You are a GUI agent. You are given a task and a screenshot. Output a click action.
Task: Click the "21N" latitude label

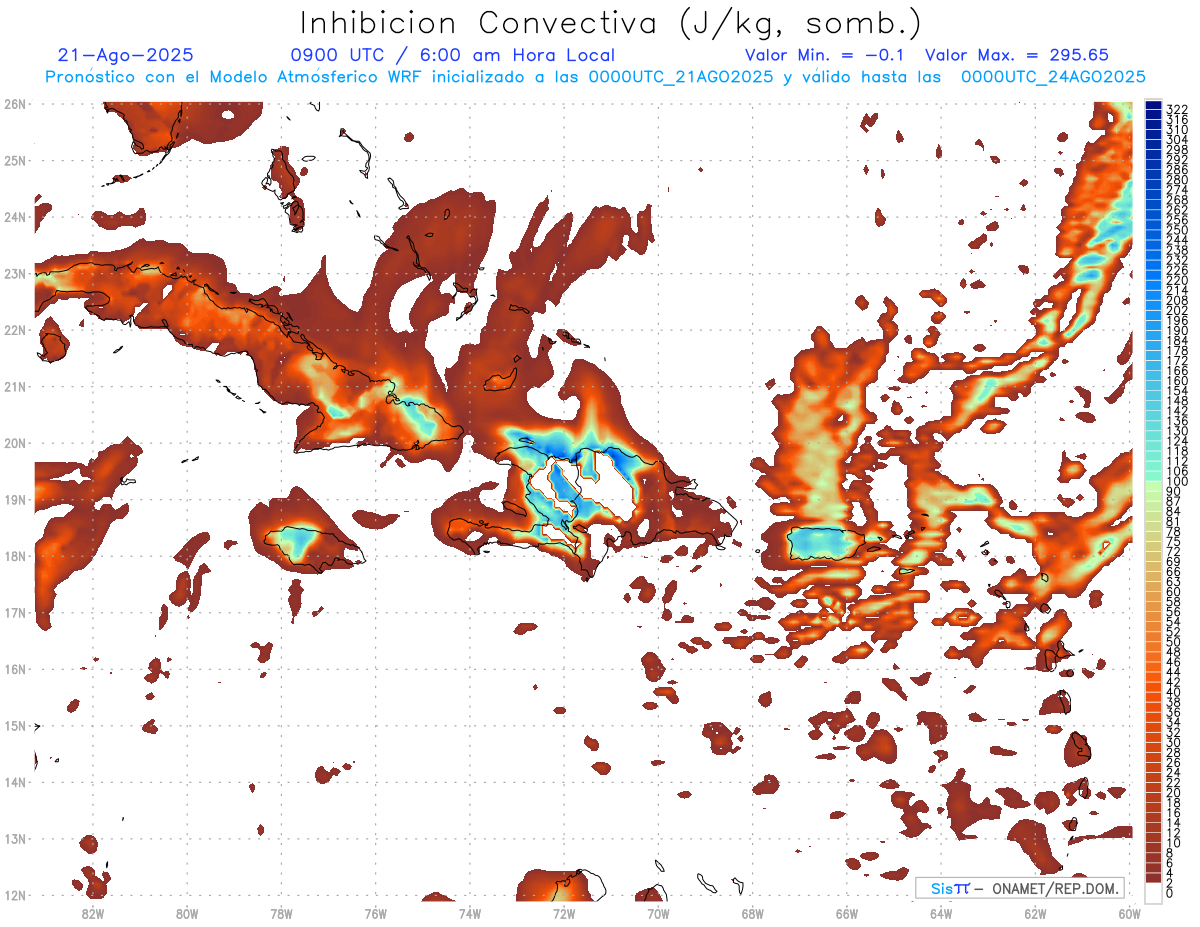[14, 386]
